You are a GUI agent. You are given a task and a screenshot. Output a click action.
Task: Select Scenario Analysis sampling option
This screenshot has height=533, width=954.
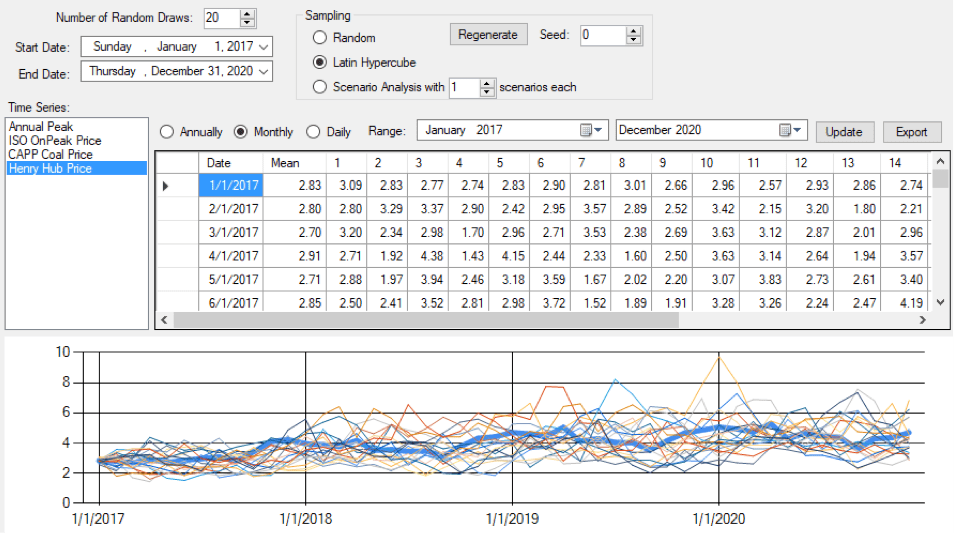[320, 87]
